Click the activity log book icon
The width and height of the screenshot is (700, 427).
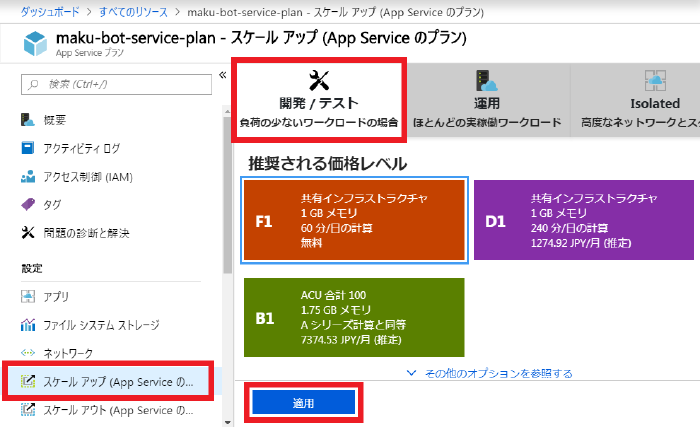[28, 148]
